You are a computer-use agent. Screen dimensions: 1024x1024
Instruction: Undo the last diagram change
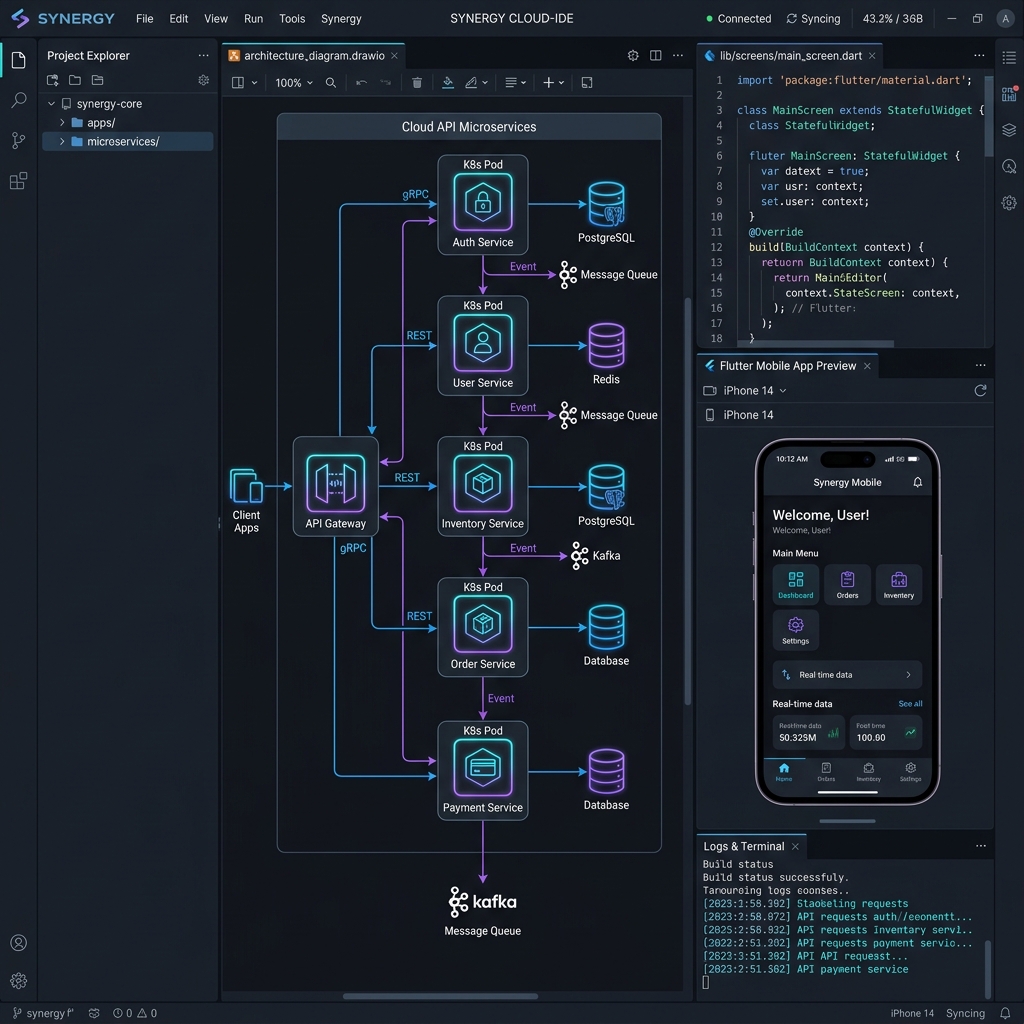pyautogui.click(x=361, y=83)
